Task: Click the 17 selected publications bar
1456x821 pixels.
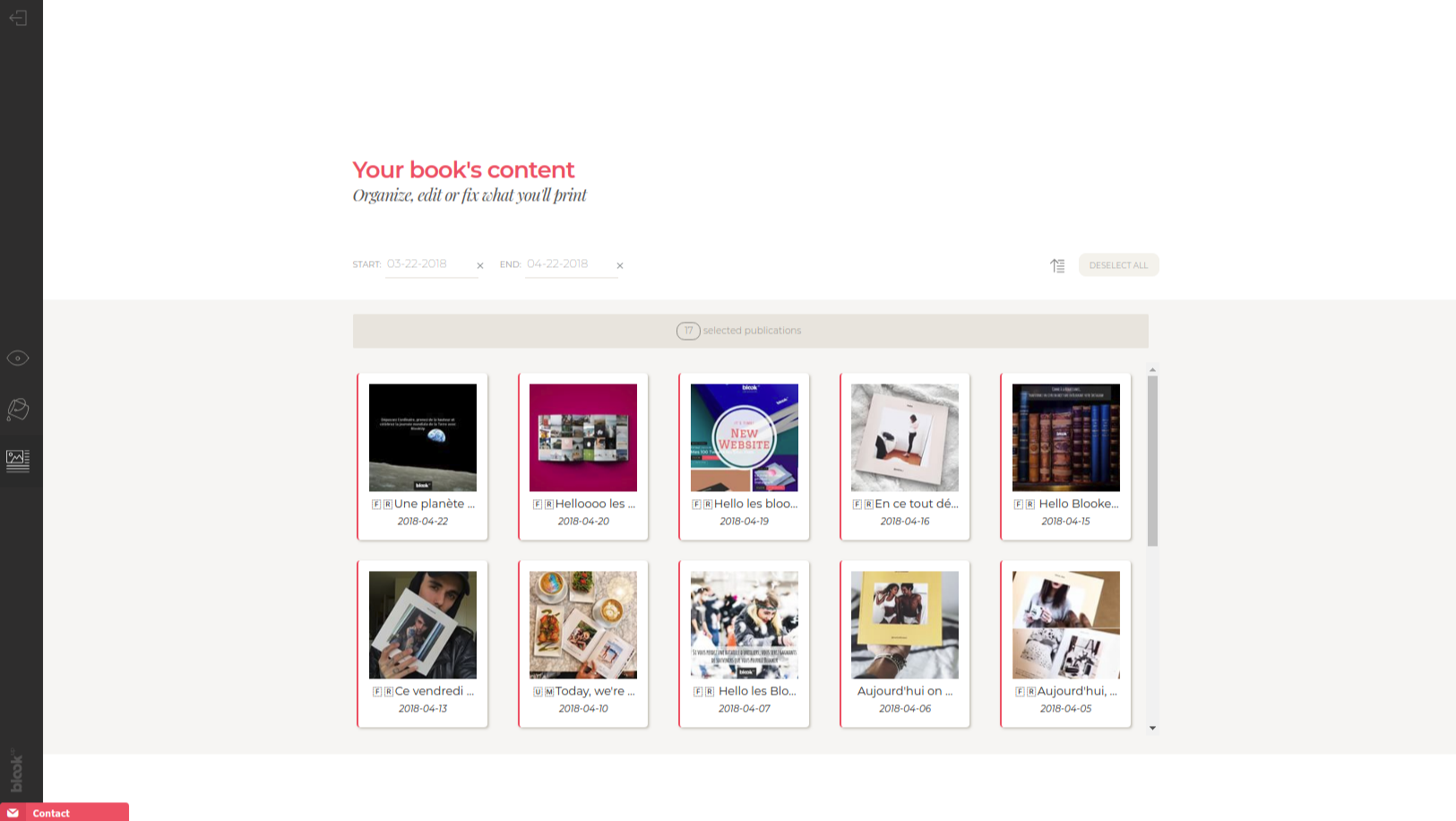Action: pyautogui.click(x=751, y=331)
